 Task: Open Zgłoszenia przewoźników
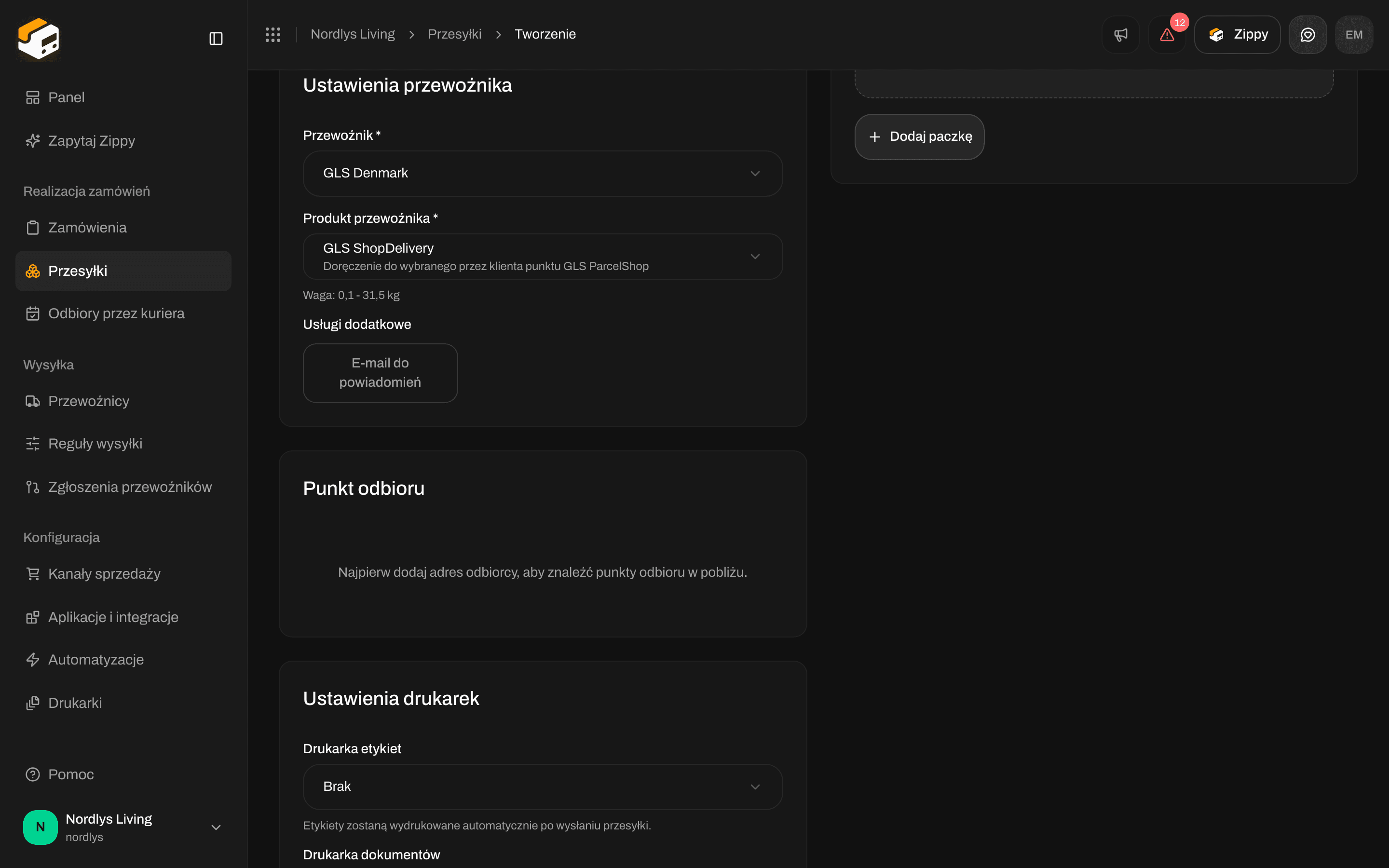123,487
